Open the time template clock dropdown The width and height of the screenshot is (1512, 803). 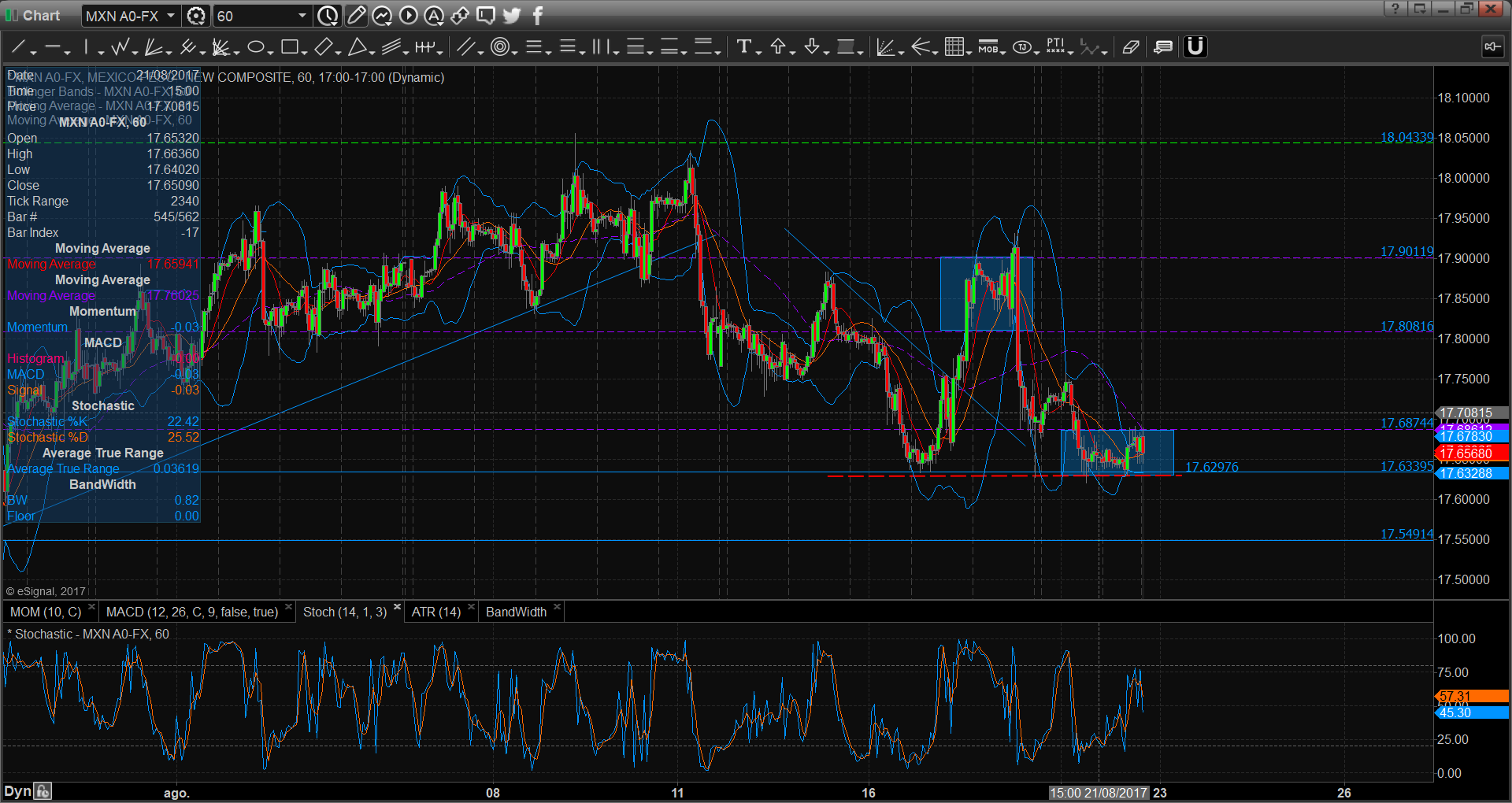coord(328,16)
